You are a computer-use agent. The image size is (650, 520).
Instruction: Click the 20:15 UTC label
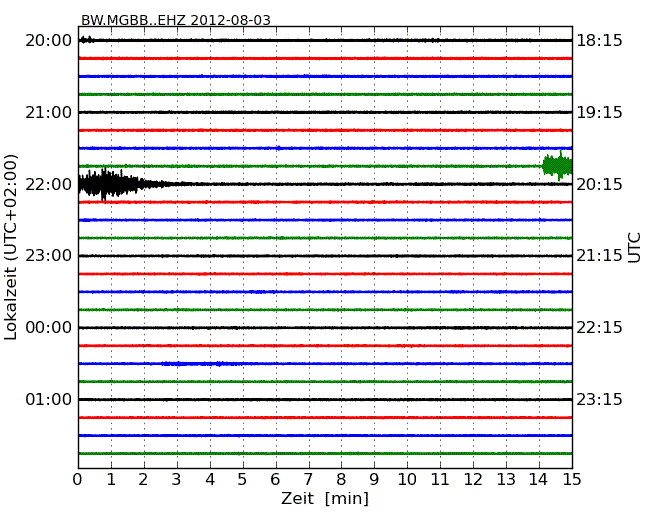599,184
